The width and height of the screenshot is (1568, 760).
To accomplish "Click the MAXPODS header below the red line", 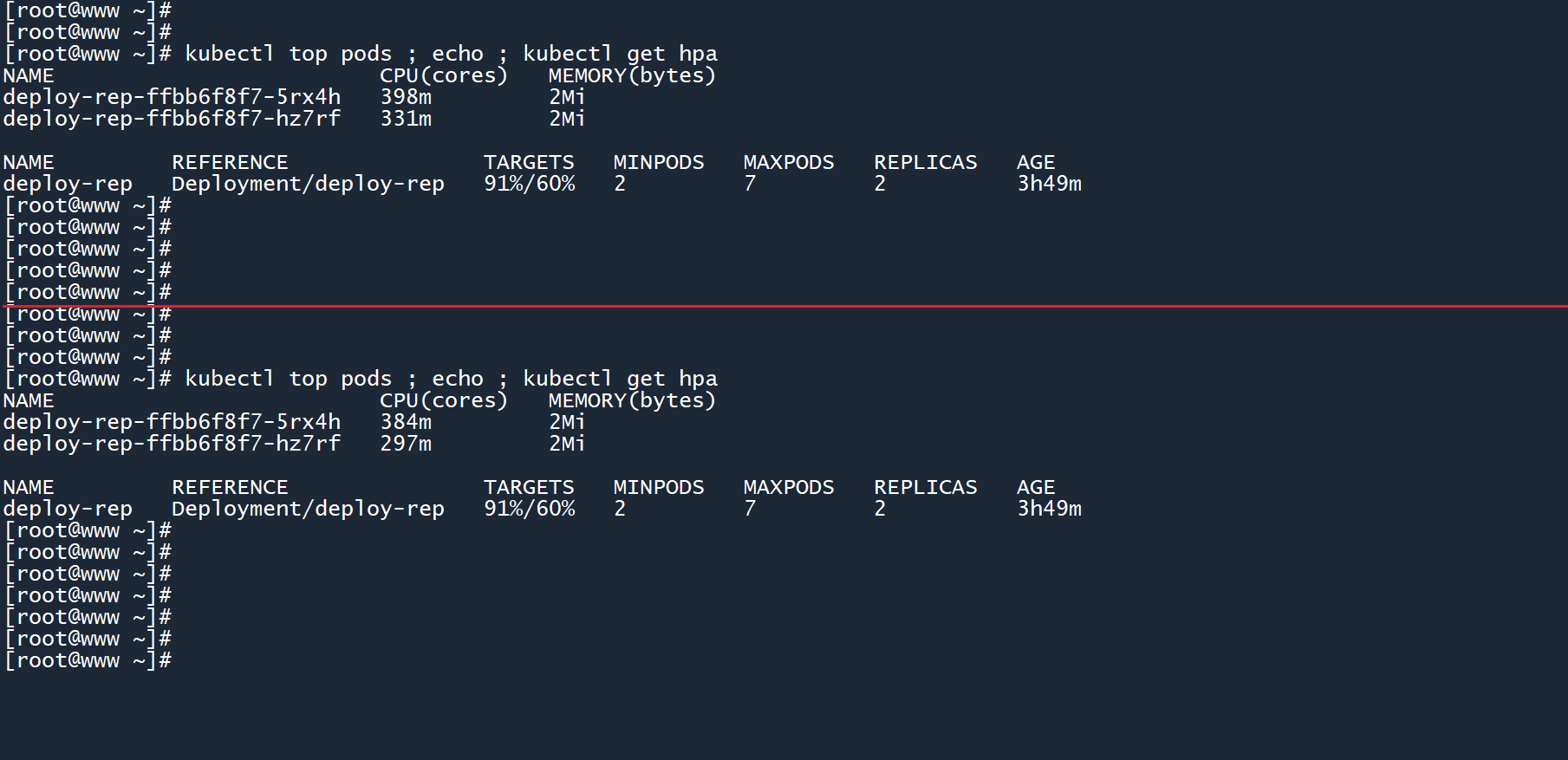I will (789, 487).
